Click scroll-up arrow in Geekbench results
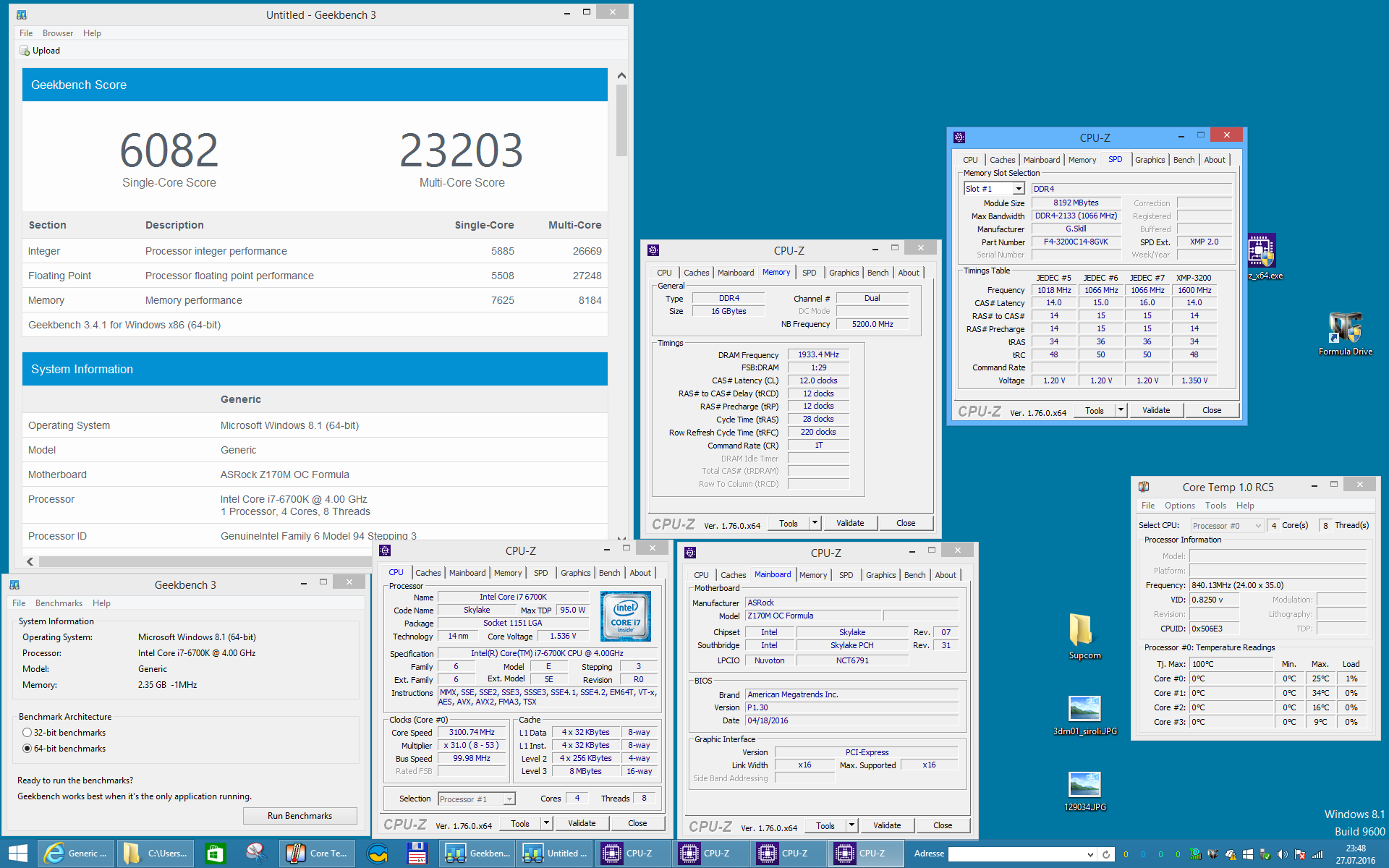 [x=621, y=76]
